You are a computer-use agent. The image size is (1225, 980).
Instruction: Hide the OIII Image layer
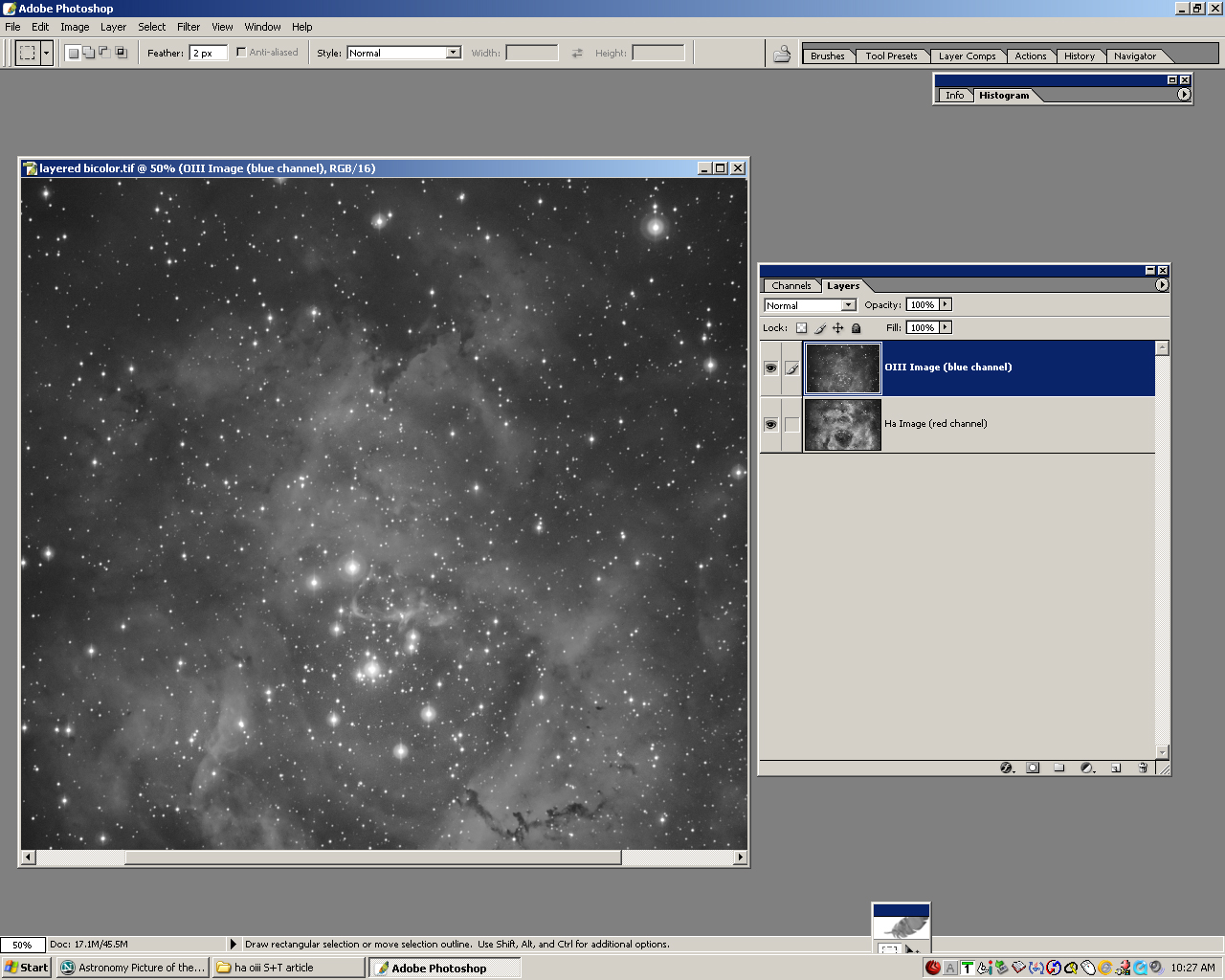click(770, 368)
